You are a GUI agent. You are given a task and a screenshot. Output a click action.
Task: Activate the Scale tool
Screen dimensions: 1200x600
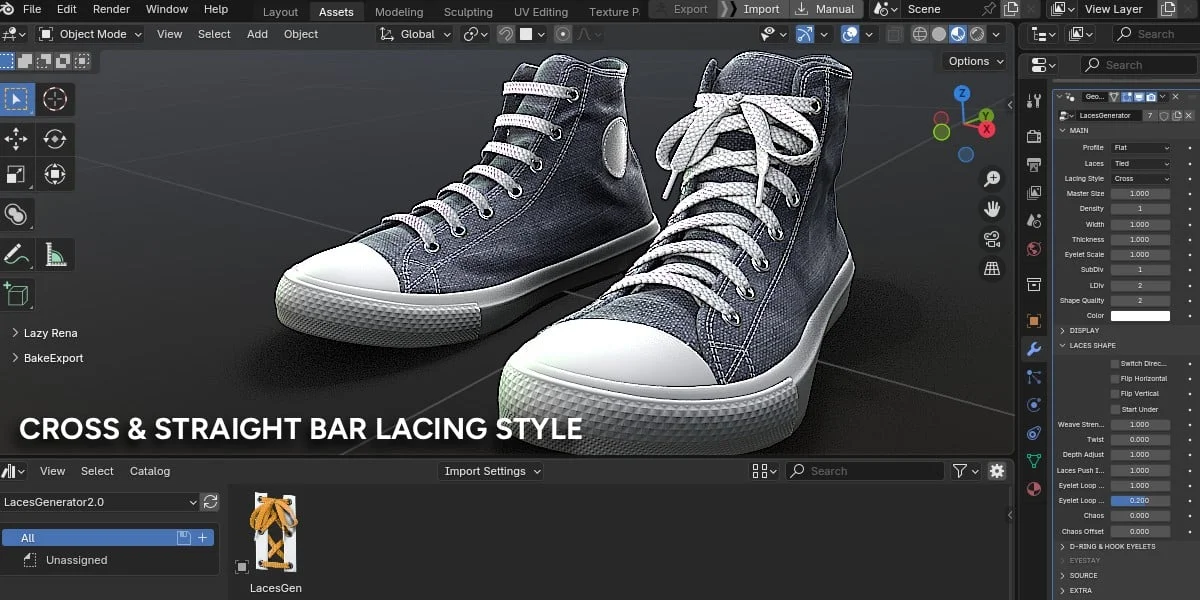(17, 173)
